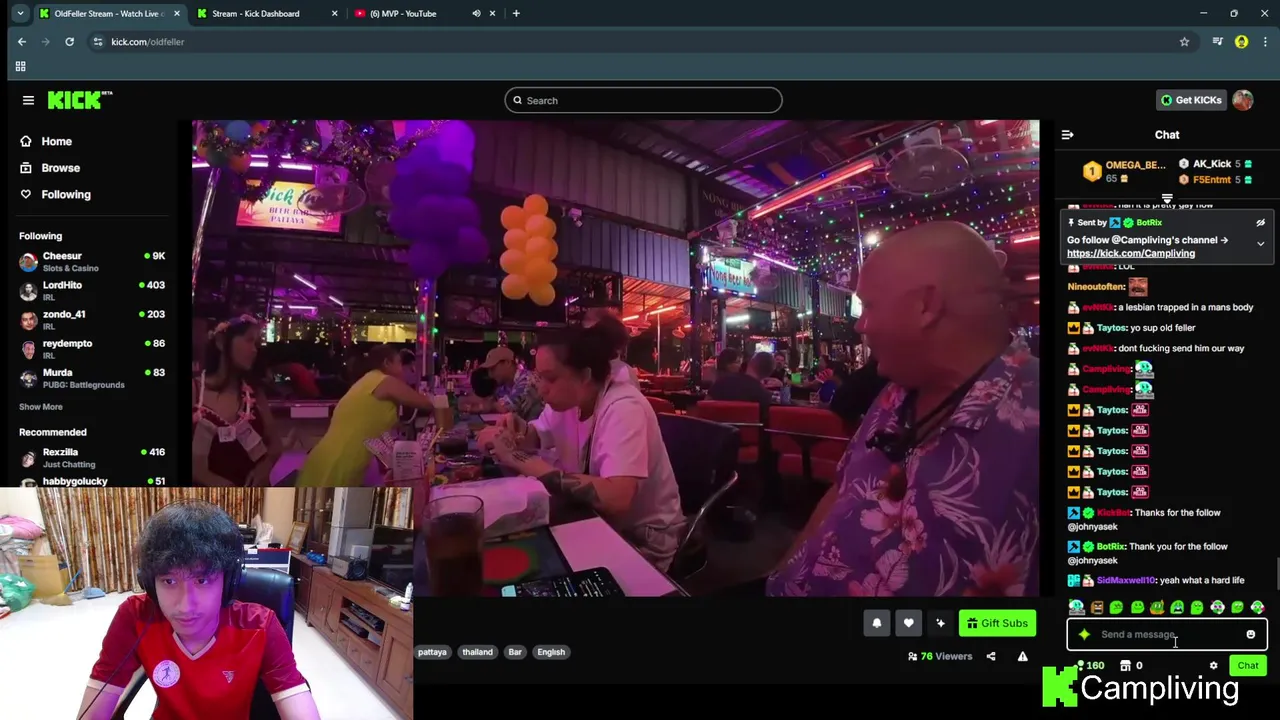The width and height of the screenshot is (1280, 720).
Task: Close the OldFeller Stream tab
Action: coord(177,14)
